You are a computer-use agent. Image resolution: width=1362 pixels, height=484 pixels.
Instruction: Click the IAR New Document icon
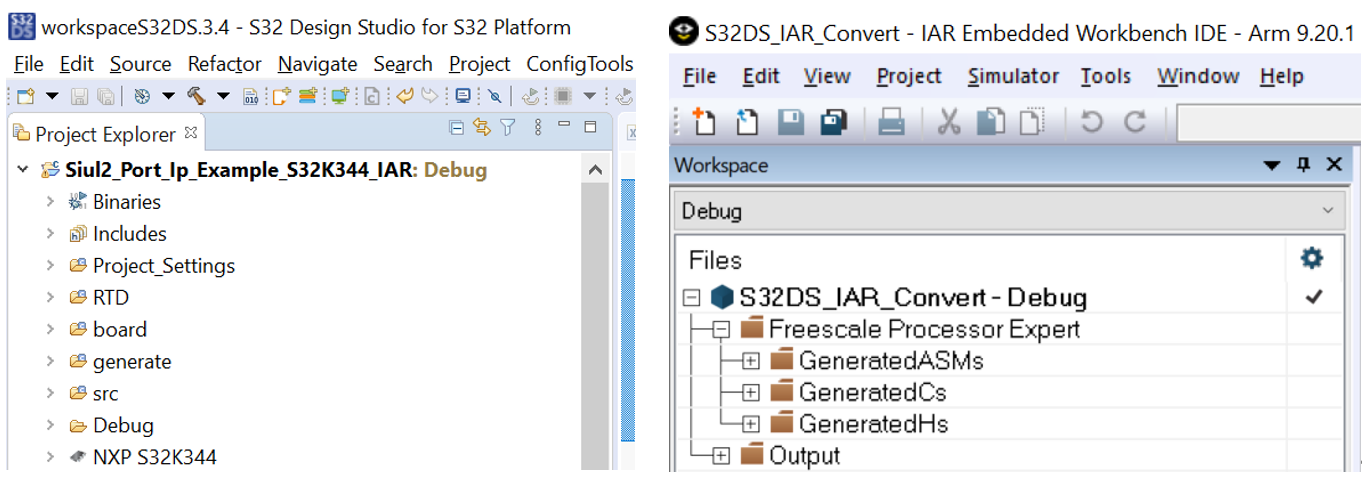[705, 122]
